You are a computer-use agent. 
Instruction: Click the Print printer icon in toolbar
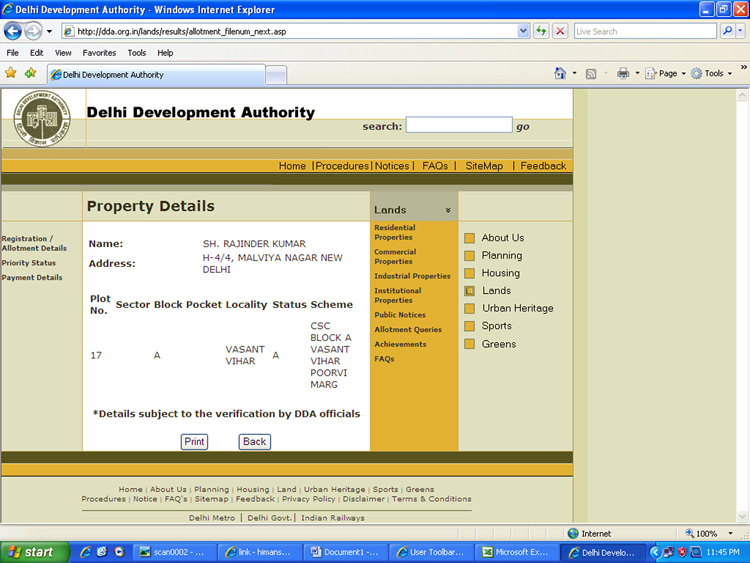622,73
